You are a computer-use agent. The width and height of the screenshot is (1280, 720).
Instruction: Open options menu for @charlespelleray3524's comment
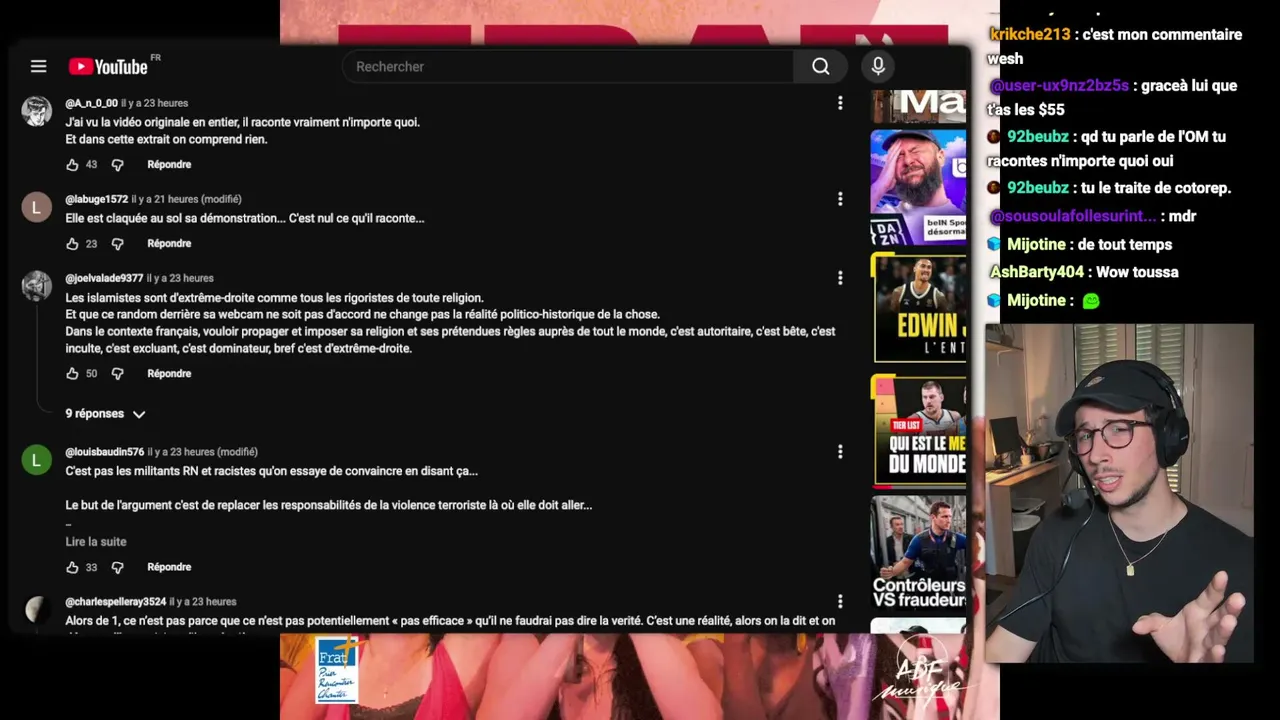coord(840,602)
